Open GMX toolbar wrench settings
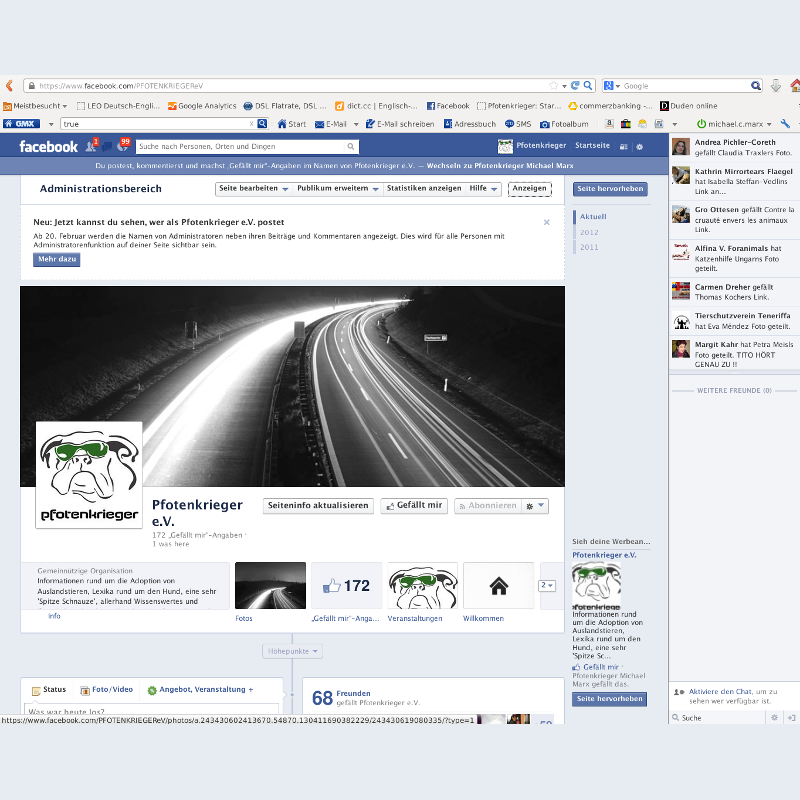The height and width of the screenshot is (800, 800). (785, 123)
